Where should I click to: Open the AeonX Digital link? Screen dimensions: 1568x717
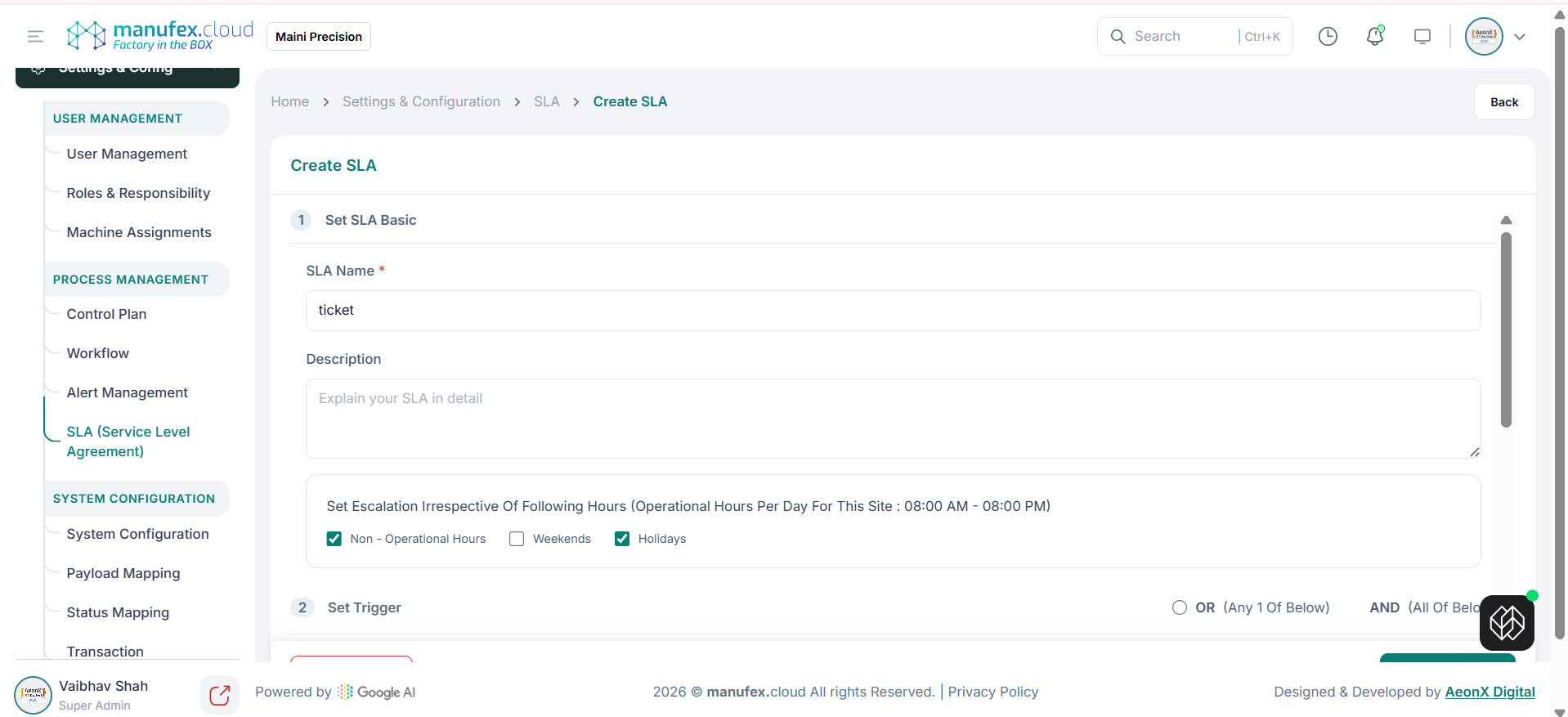point(1490,692)
